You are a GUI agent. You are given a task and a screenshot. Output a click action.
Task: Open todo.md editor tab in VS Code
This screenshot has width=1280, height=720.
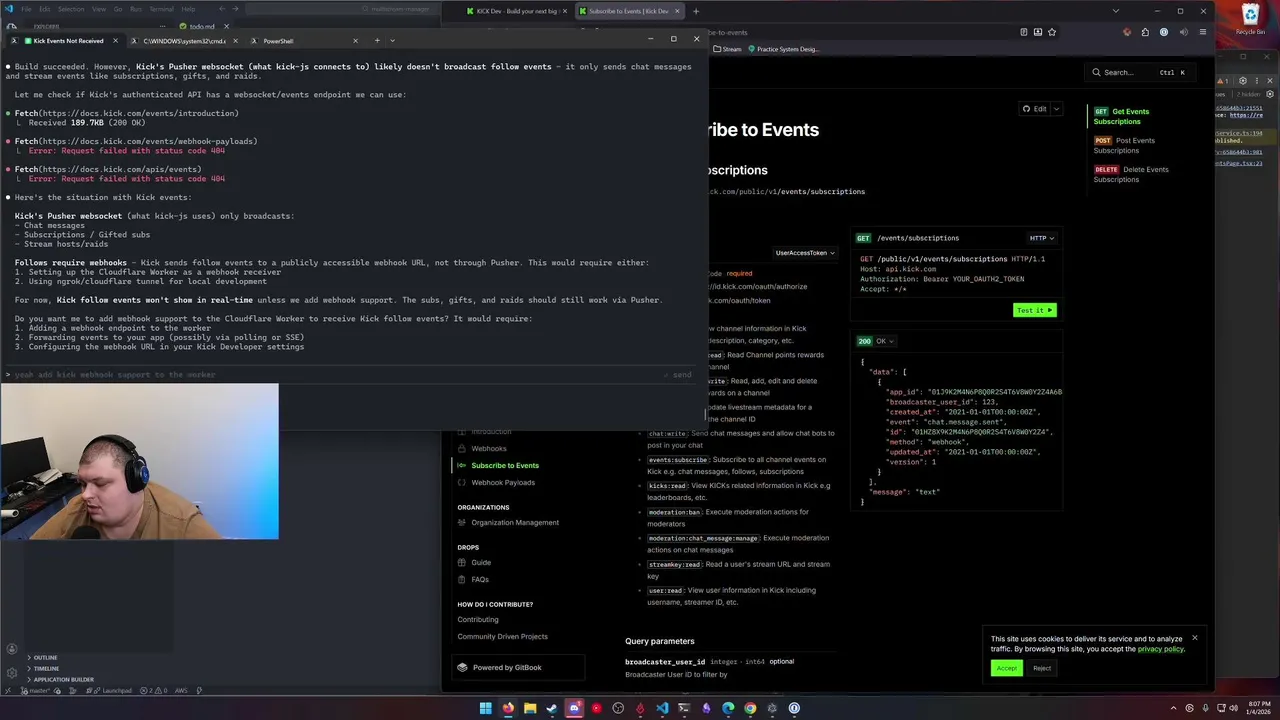pyautogui.click(x=202, y=26)
